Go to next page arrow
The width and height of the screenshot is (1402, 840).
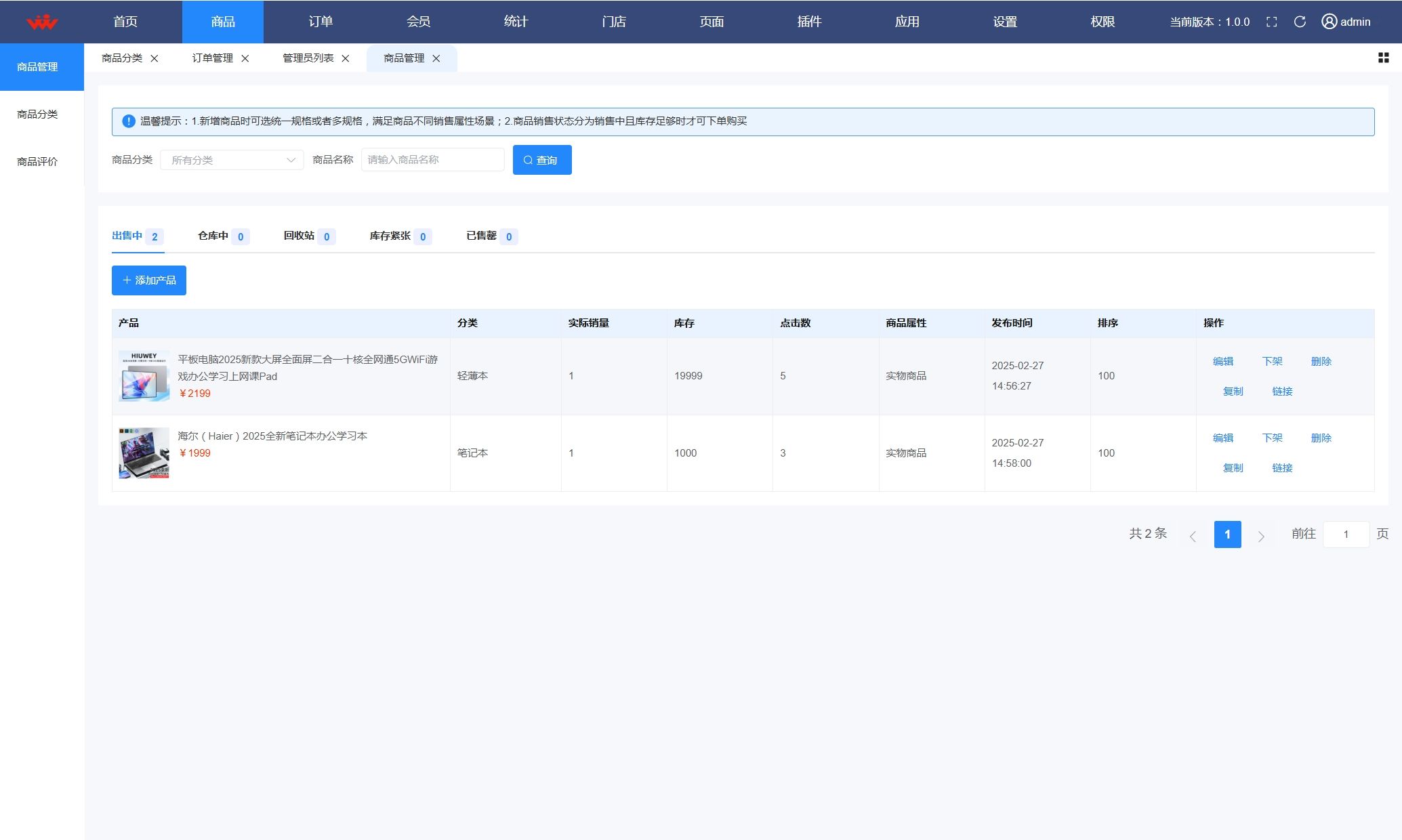[1261, 536]
